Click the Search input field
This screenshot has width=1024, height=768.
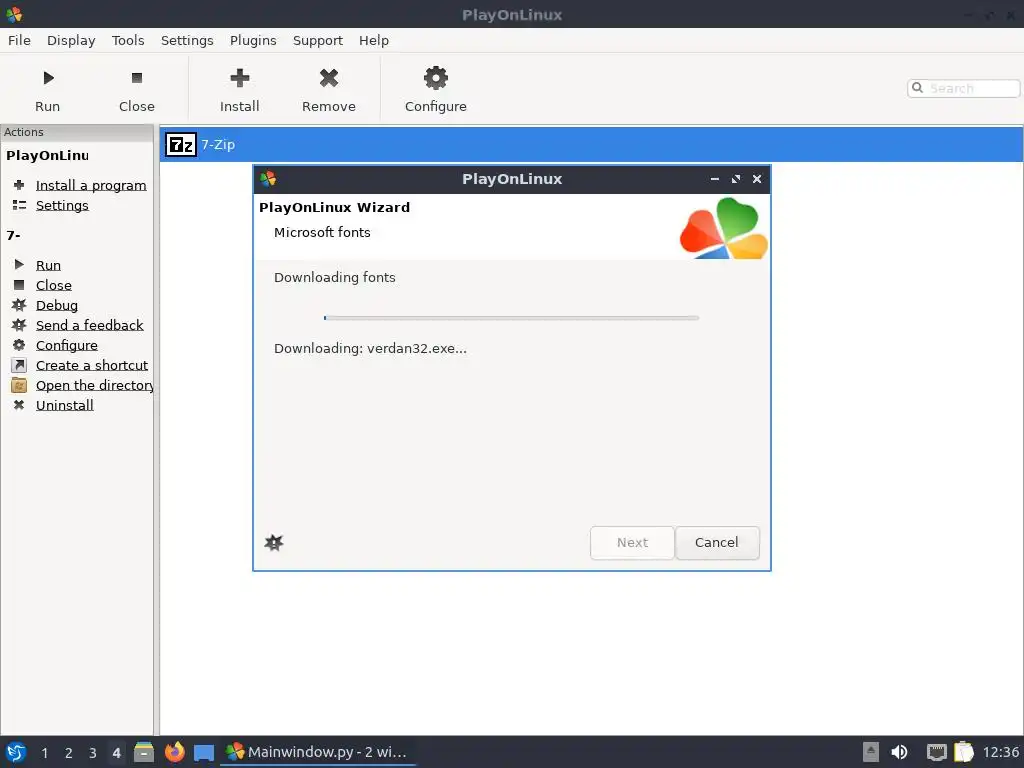pyautogui.click(x=963, y=88)
